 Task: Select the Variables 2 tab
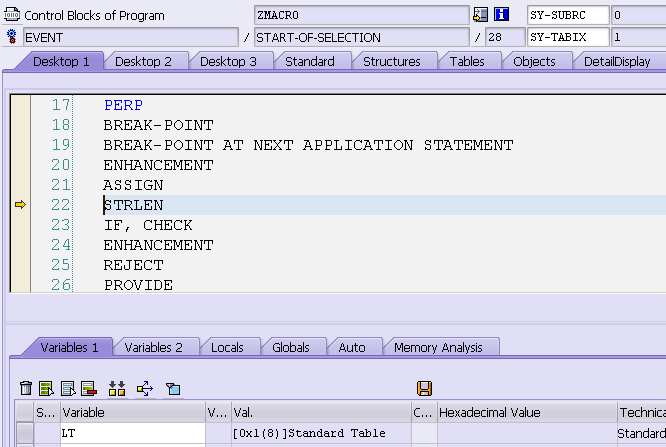click(x=153, y=348)
